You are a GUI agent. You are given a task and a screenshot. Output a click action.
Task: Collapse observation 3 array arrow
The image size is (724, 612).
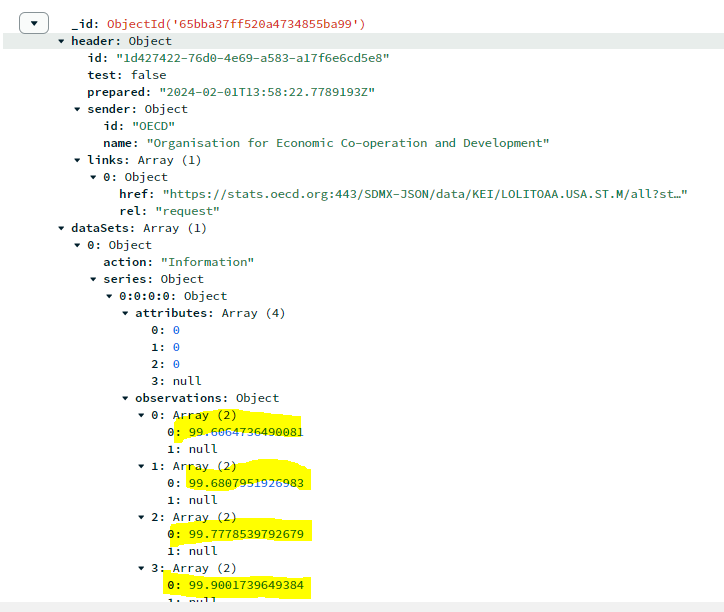click(142, 568)
